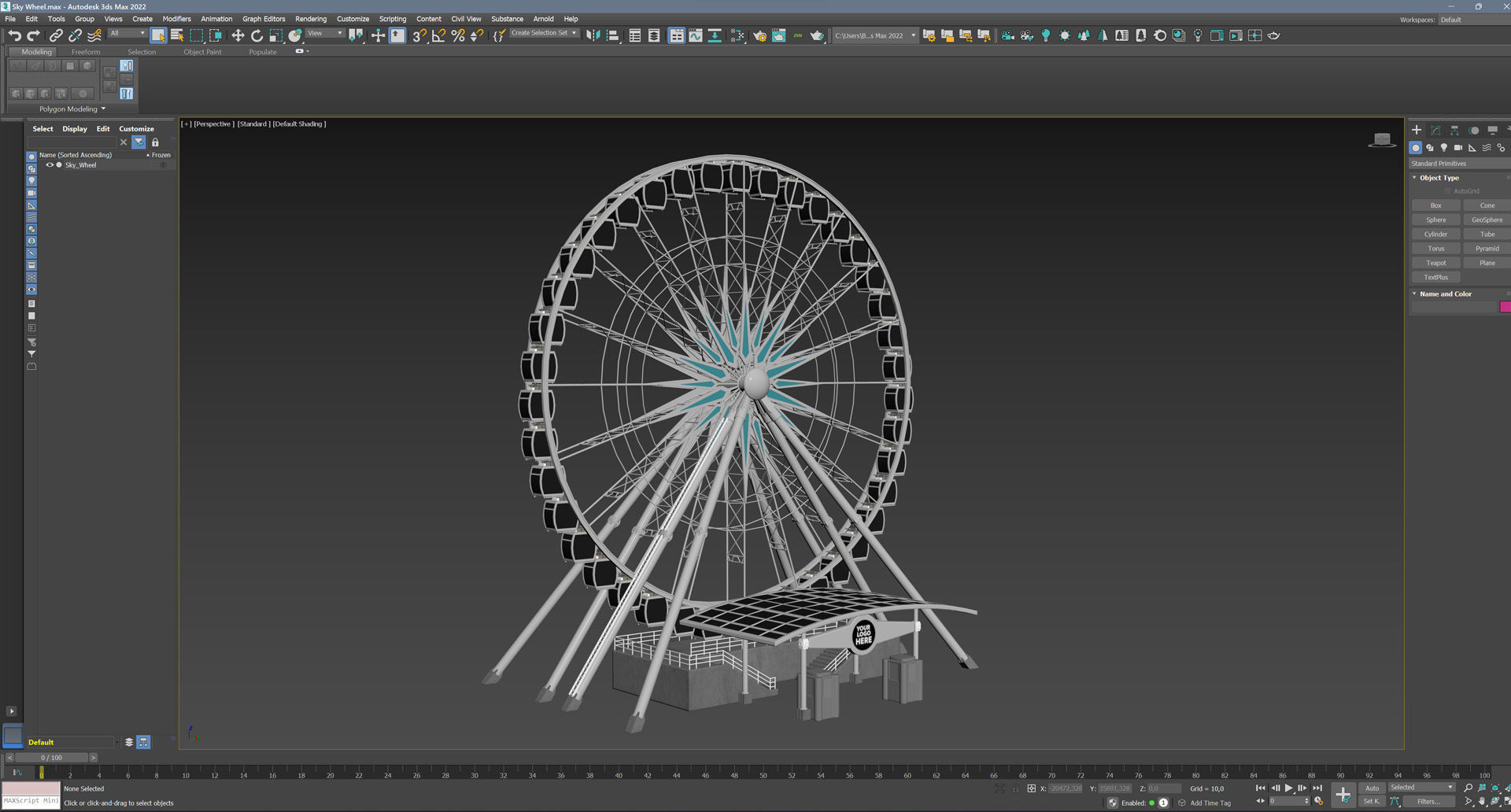
Task: Toggle Percent Snap icon
Action: tap(457, 35)
